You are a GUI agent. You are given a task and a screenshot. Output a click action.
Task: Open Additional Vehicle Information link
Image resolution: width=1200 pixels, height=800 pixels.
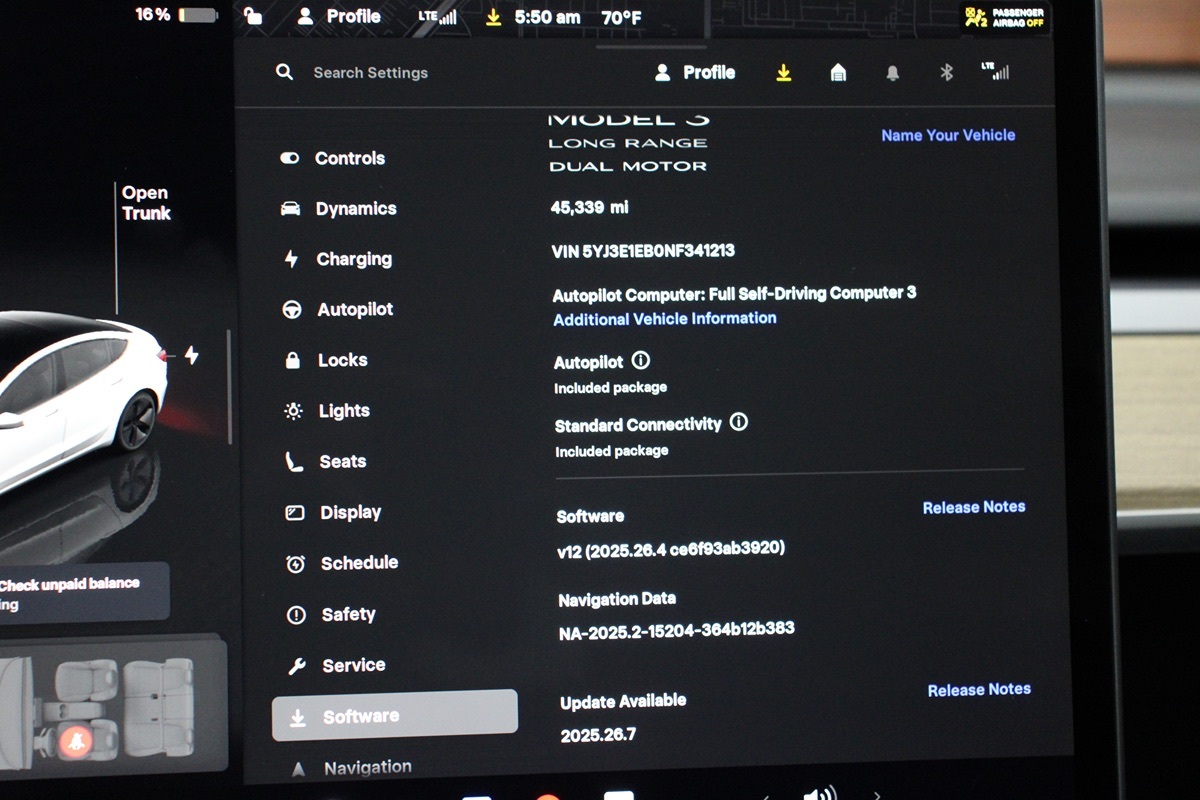click(x=665, y=319)
